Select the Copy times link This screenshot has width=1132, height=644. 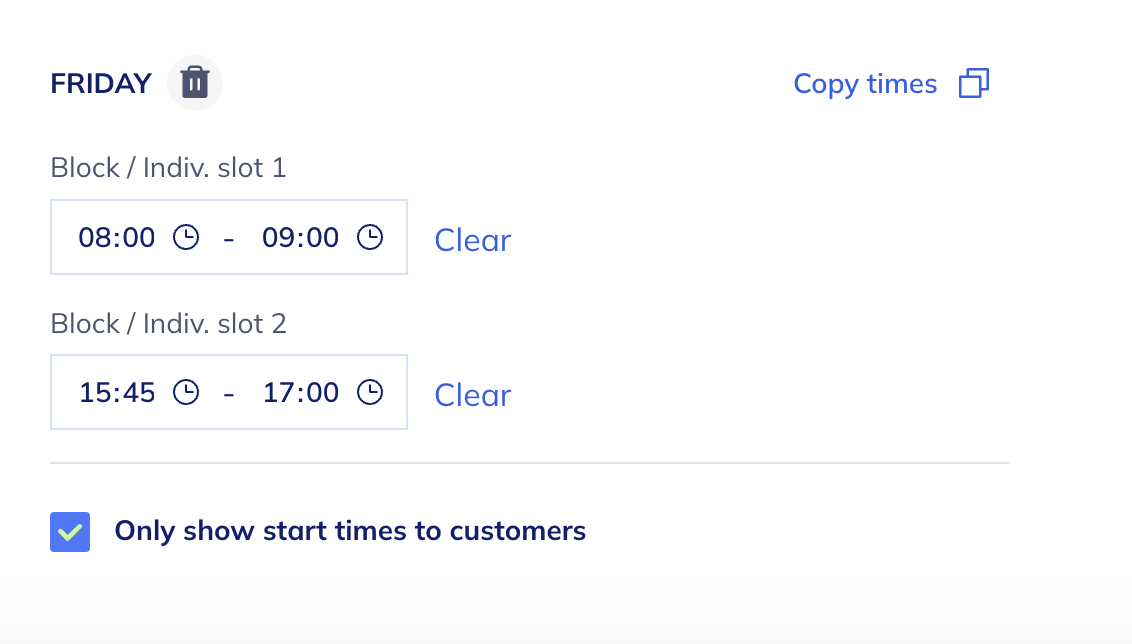point(865,84)
